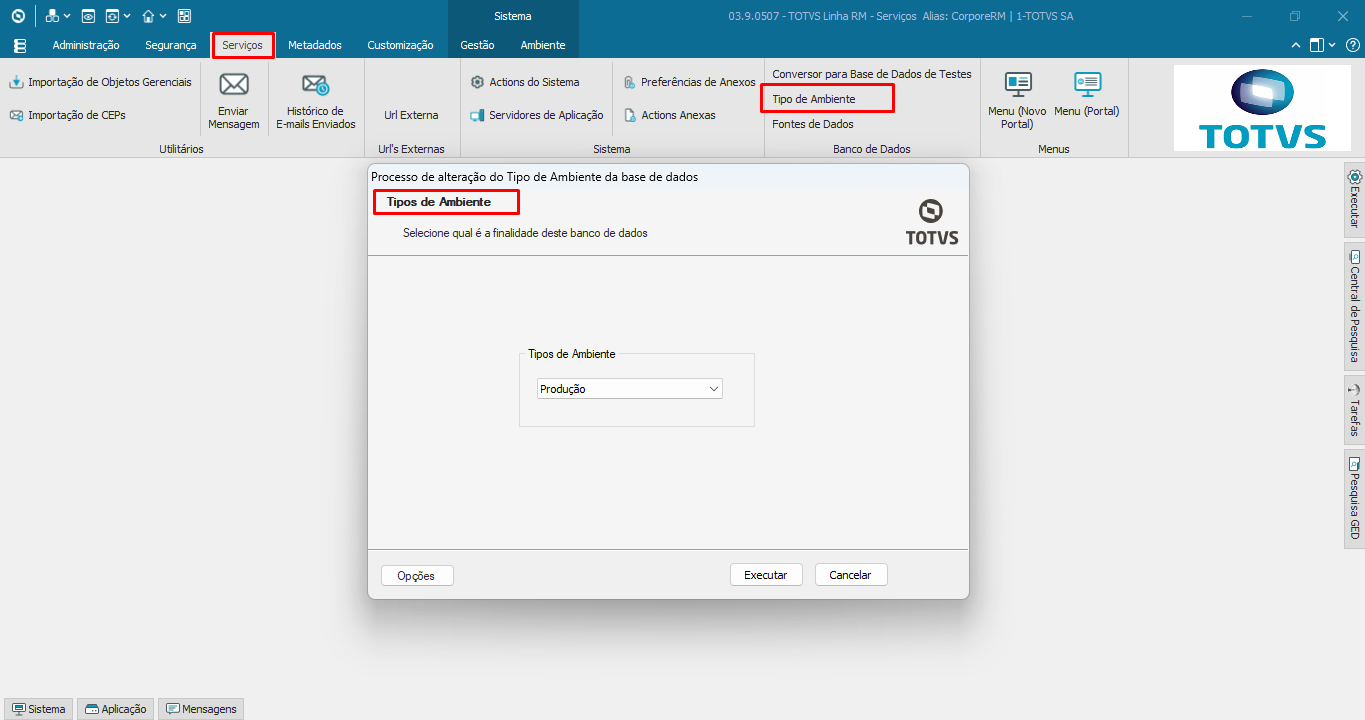Screen dimensions: 1365x720
Task: Collapse the ribbon with the up chevron
Action: click(1296, 45)
